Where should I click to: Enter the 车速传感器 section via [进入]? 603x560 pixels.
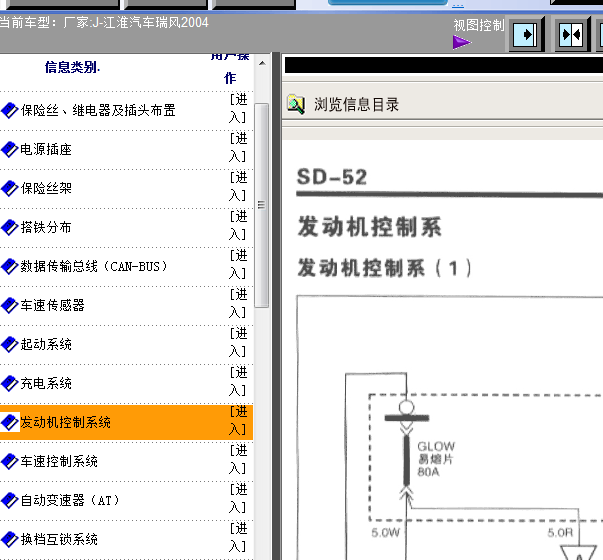(238, 303)
